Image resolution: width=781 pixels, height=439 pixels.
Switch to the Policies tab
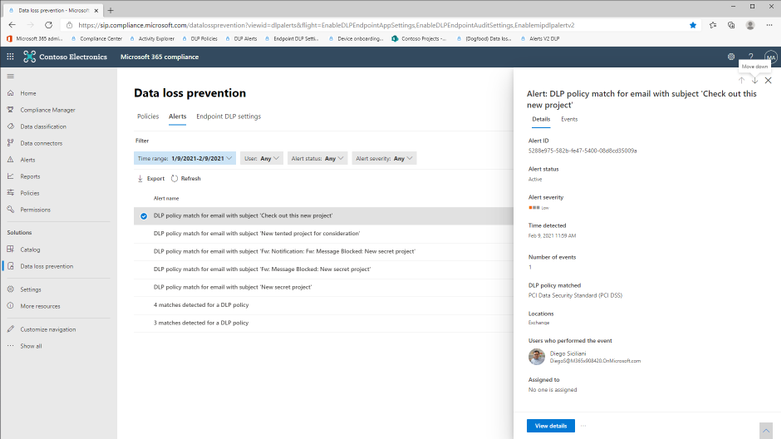(148, 116)
